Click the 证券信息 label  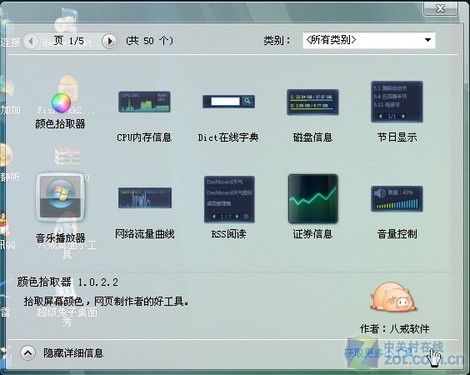[x=313, y=234]
